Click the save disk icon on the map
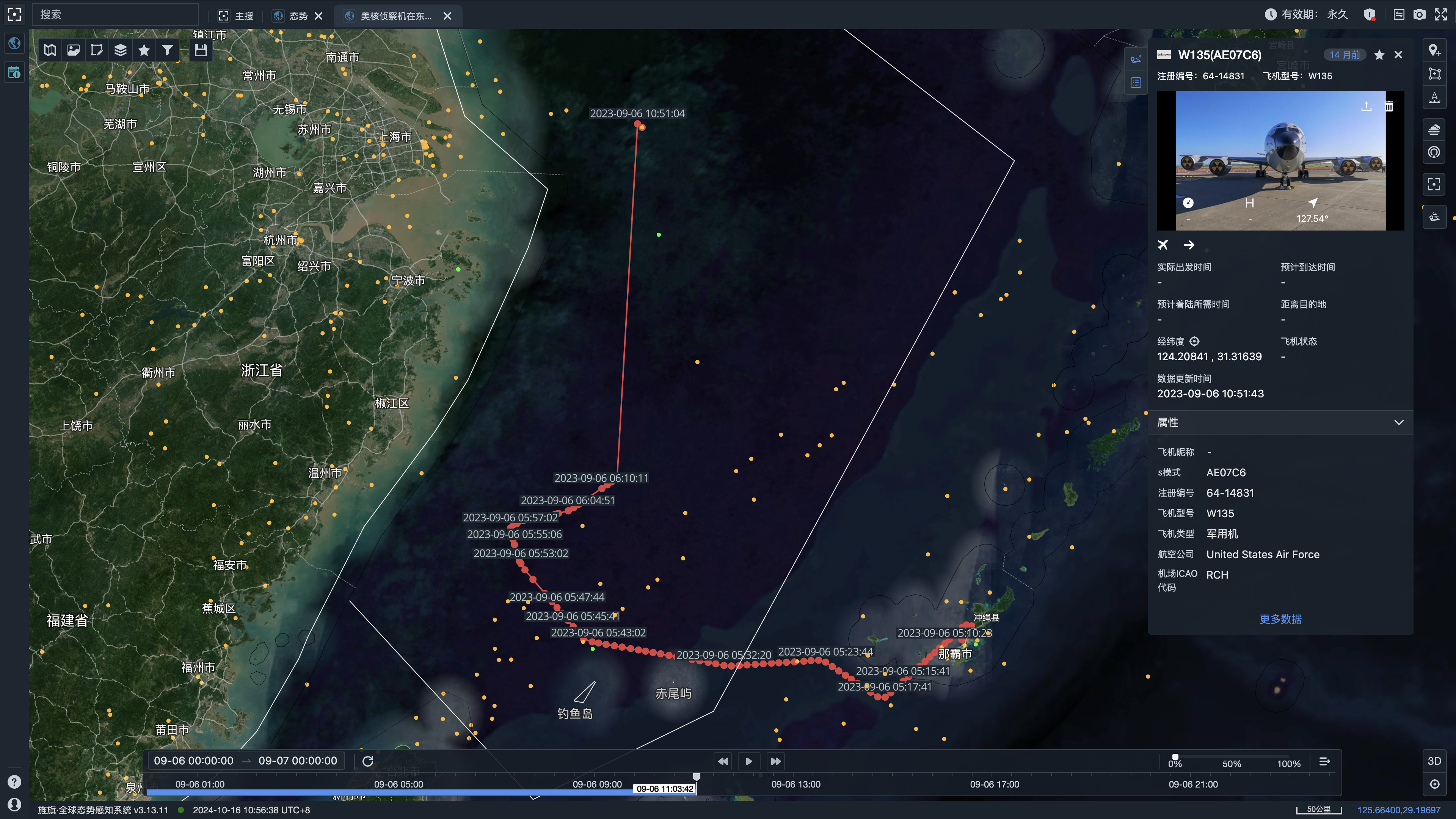The image size is (1456, 819). point(201,50)
